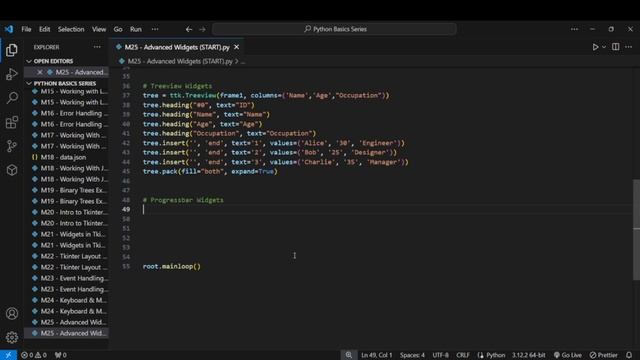The height and width of the screenshot is (360, 640).
Task: Open editor More Actions ellipsis
Action: coord(629,47)
